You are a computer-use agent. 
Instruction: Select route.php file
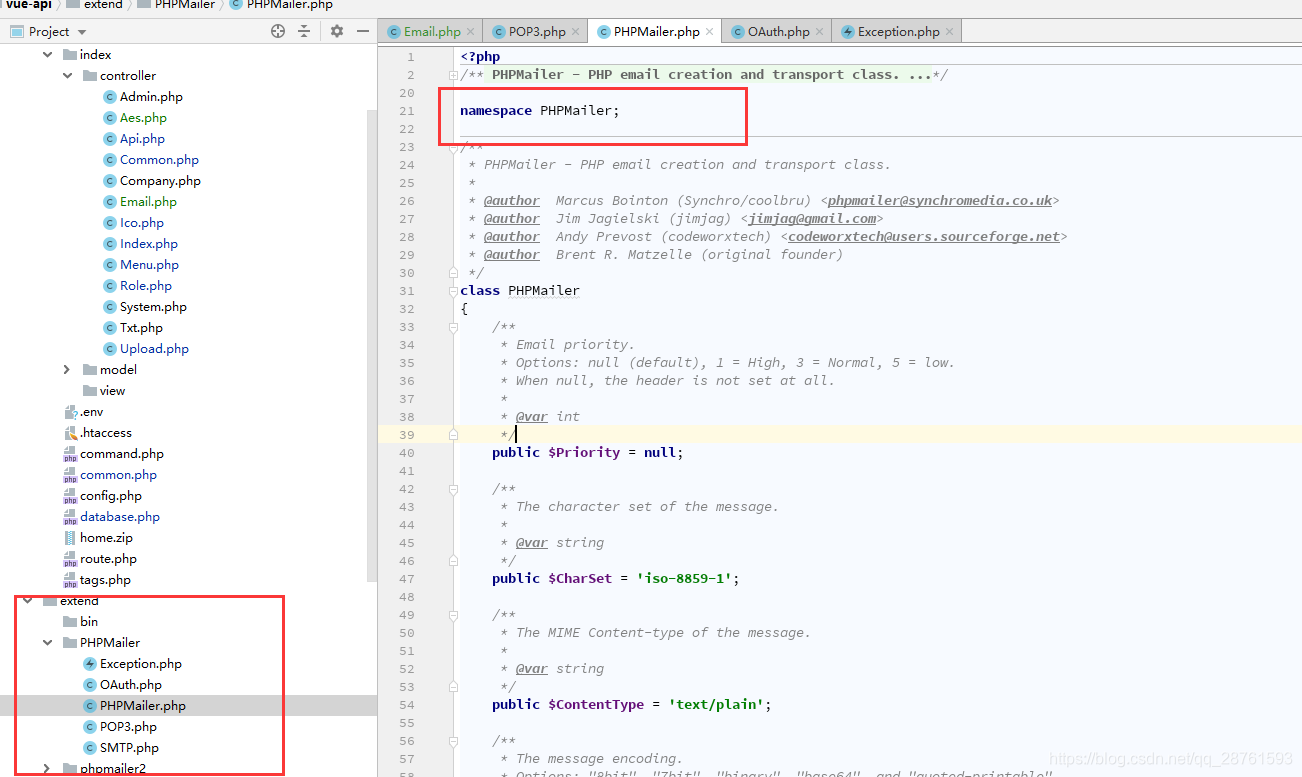[100, 559]
